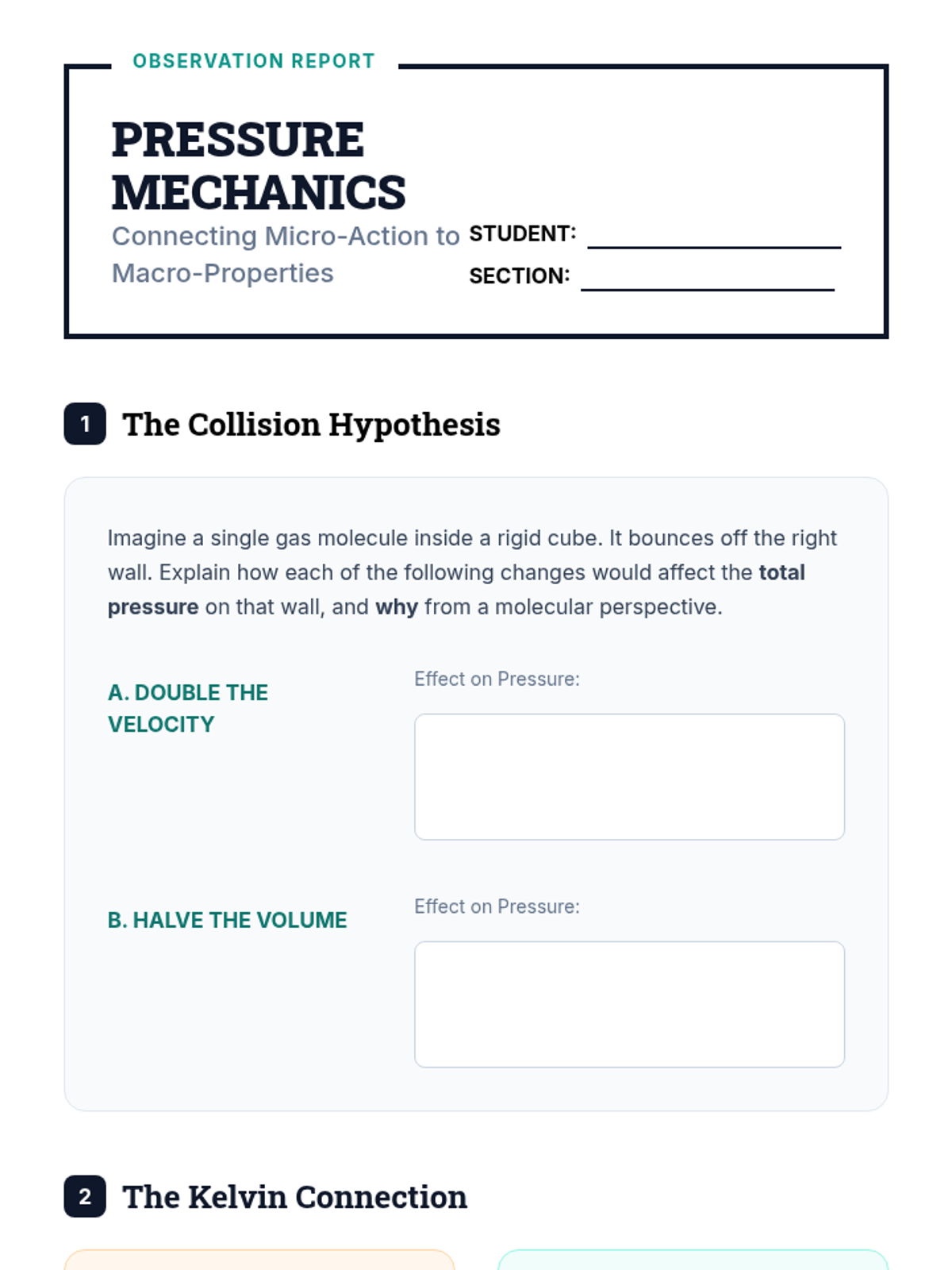Click the B. HALVE THE VOLUME label
The width and height of the screenshot is (952, 1270).
point(227,920)
